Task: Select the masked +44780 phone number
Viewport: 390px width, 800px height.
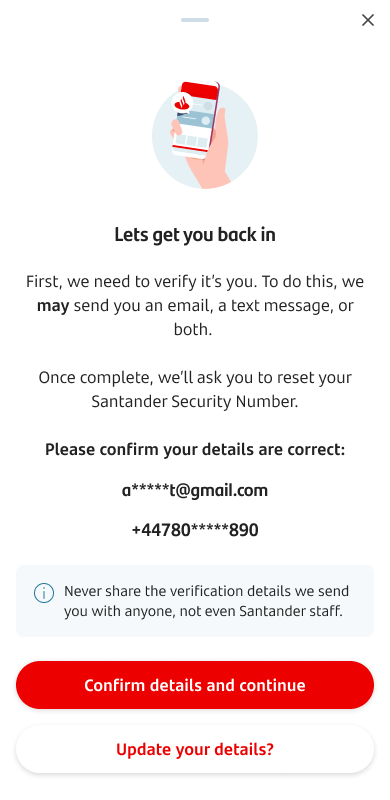Action: tap(195, 530)
